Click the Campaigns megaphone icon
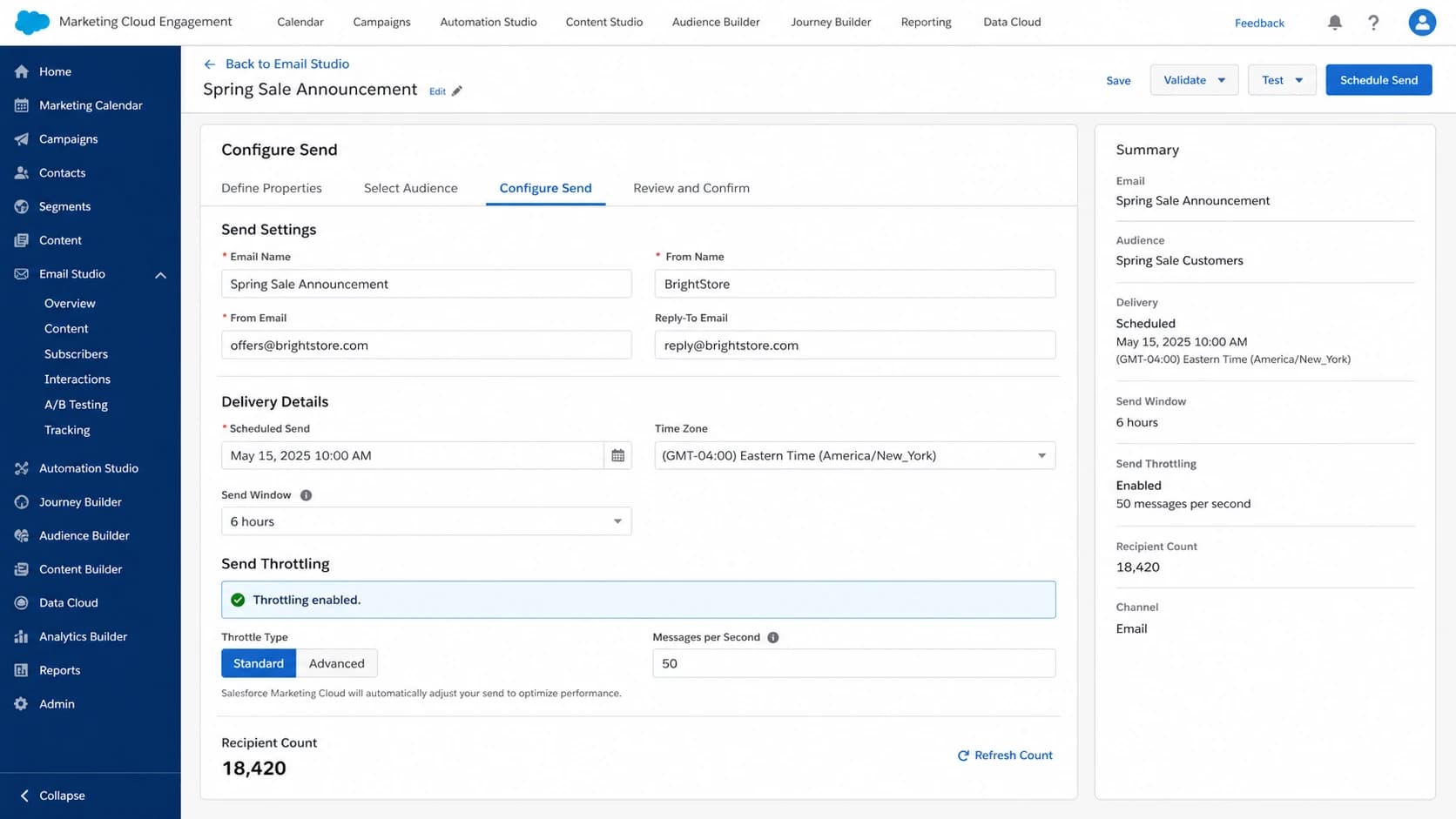Viewport: 1456px width, 819px height. 22,139
